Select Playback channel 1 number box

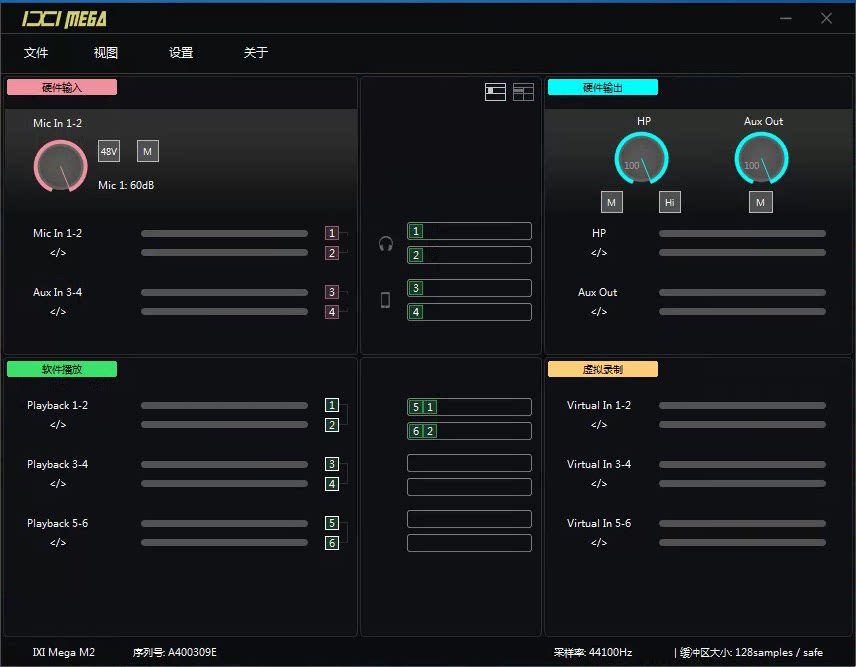pos(331,405)
